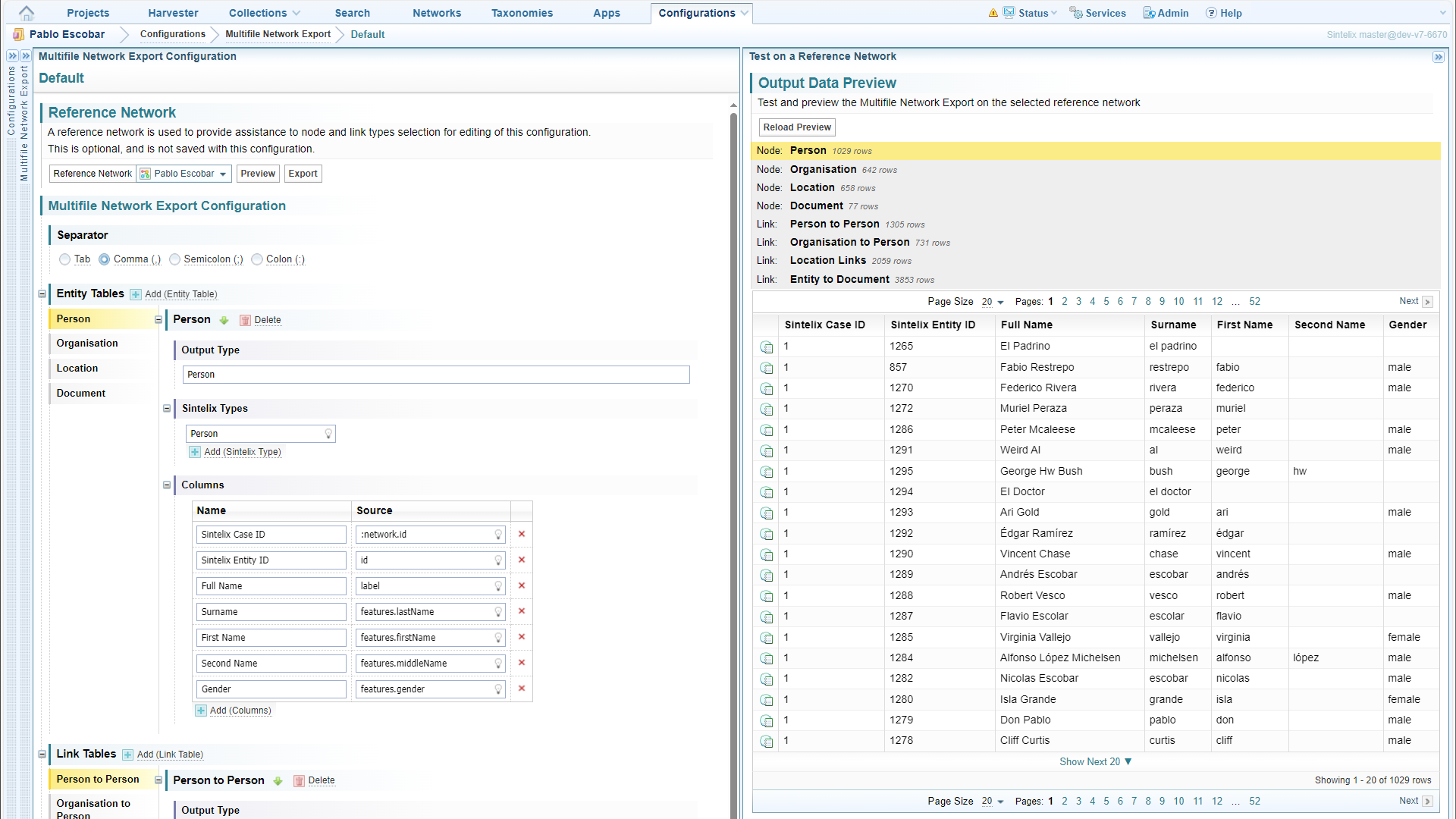Click the home icon in the top bar
1456x819 pixels.
pos(26,13)
